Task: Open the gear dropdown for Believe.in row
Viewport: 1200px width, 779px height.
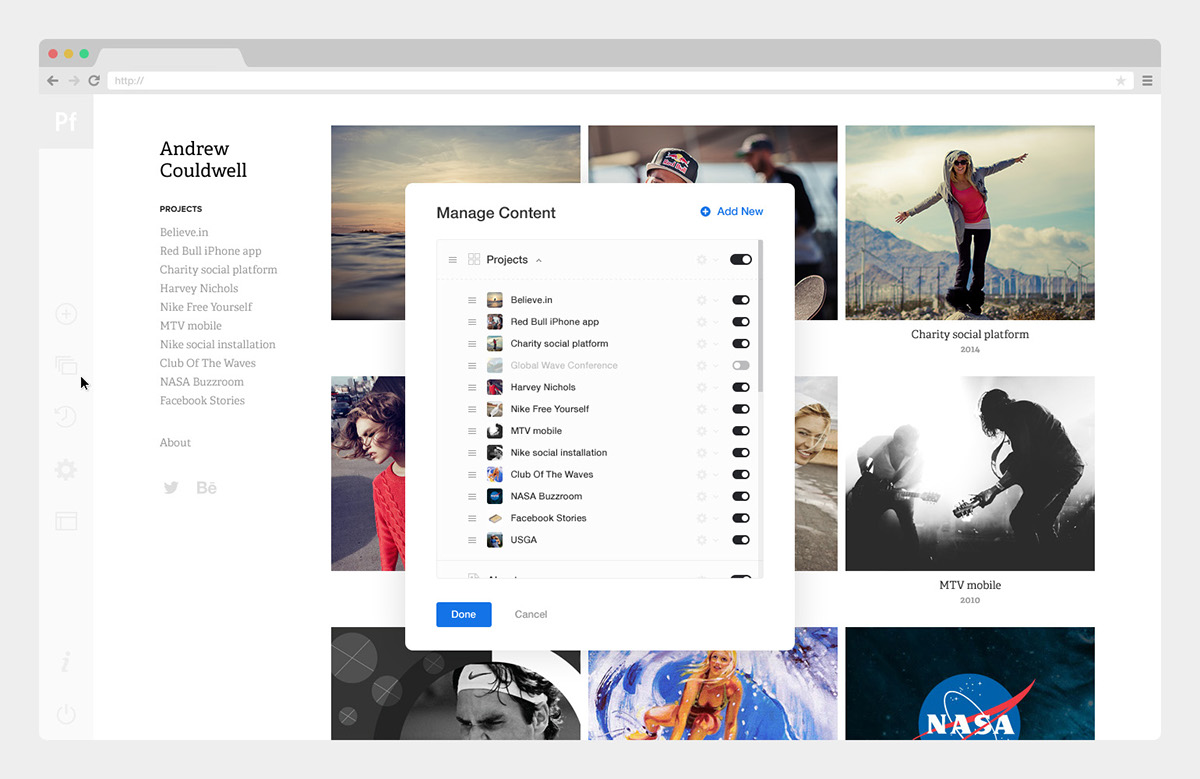Action: tap(707, 300)
